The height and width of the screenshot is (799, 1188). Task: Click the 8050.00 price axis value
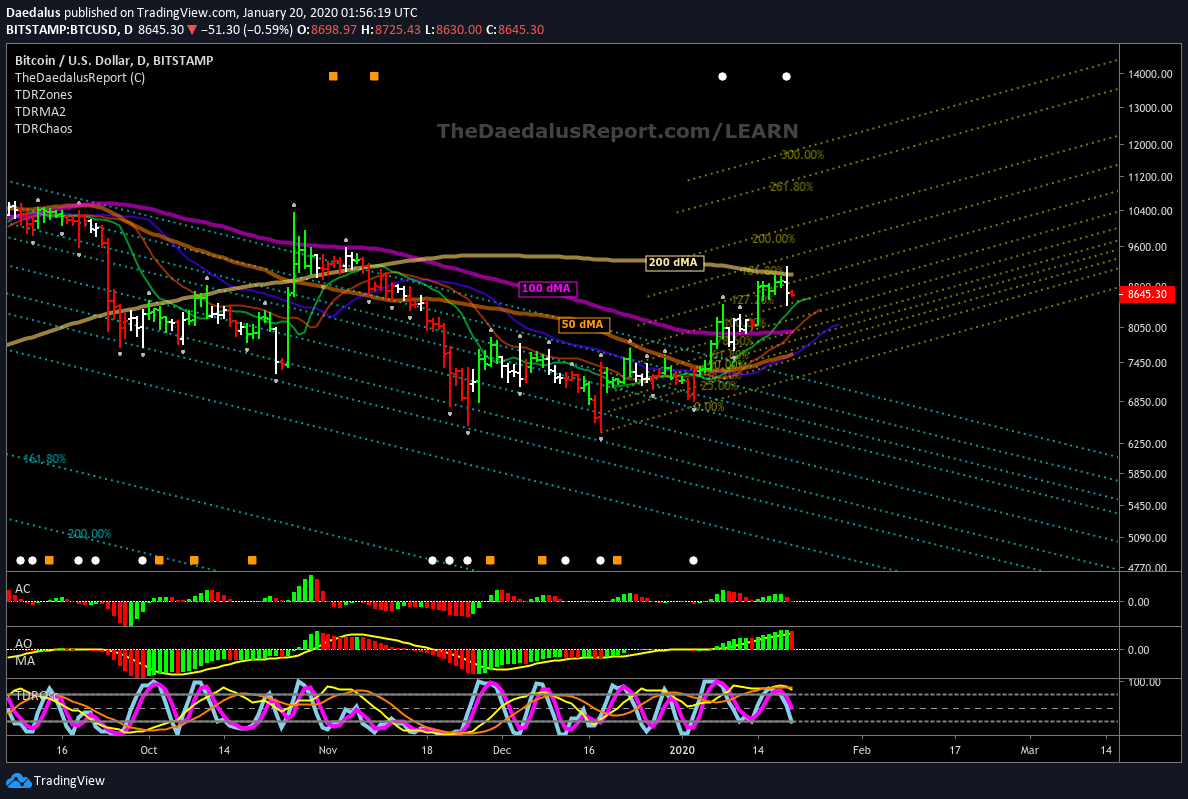click(1147, 329)
